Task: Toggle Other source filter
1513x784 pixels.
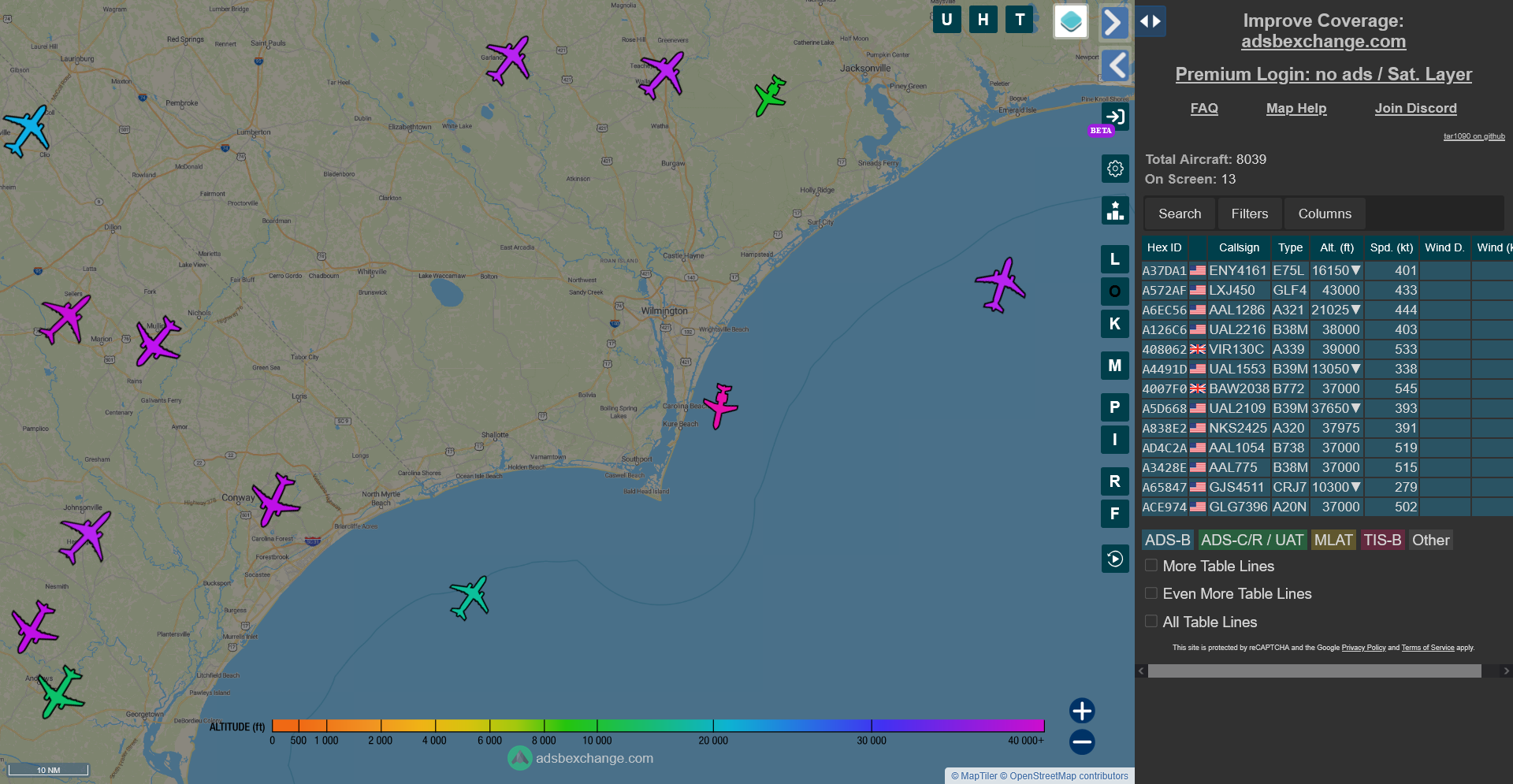Action: (1430, 540)
